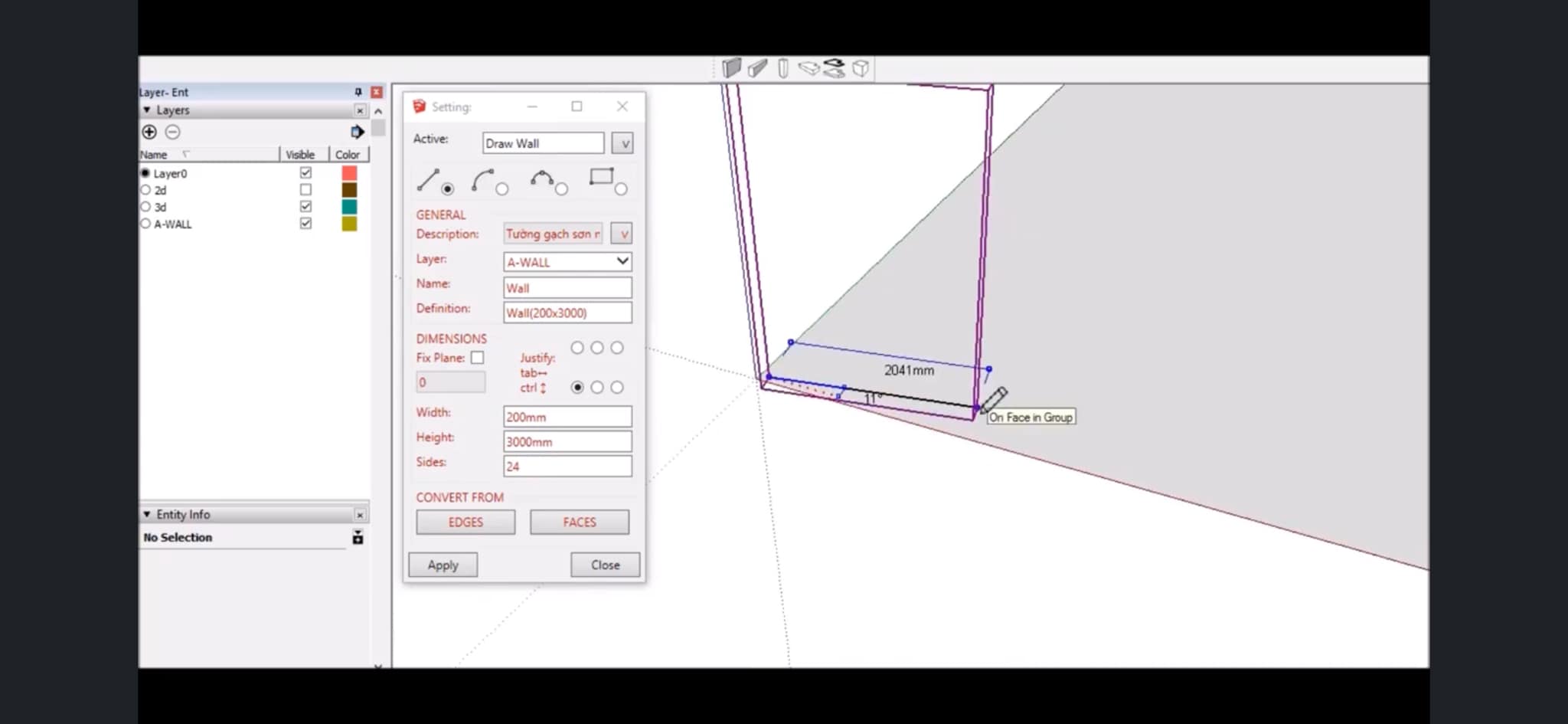Select the Column tool in top toolbar
Screen dimensions: 1568x724
click(x=782, y=69)
